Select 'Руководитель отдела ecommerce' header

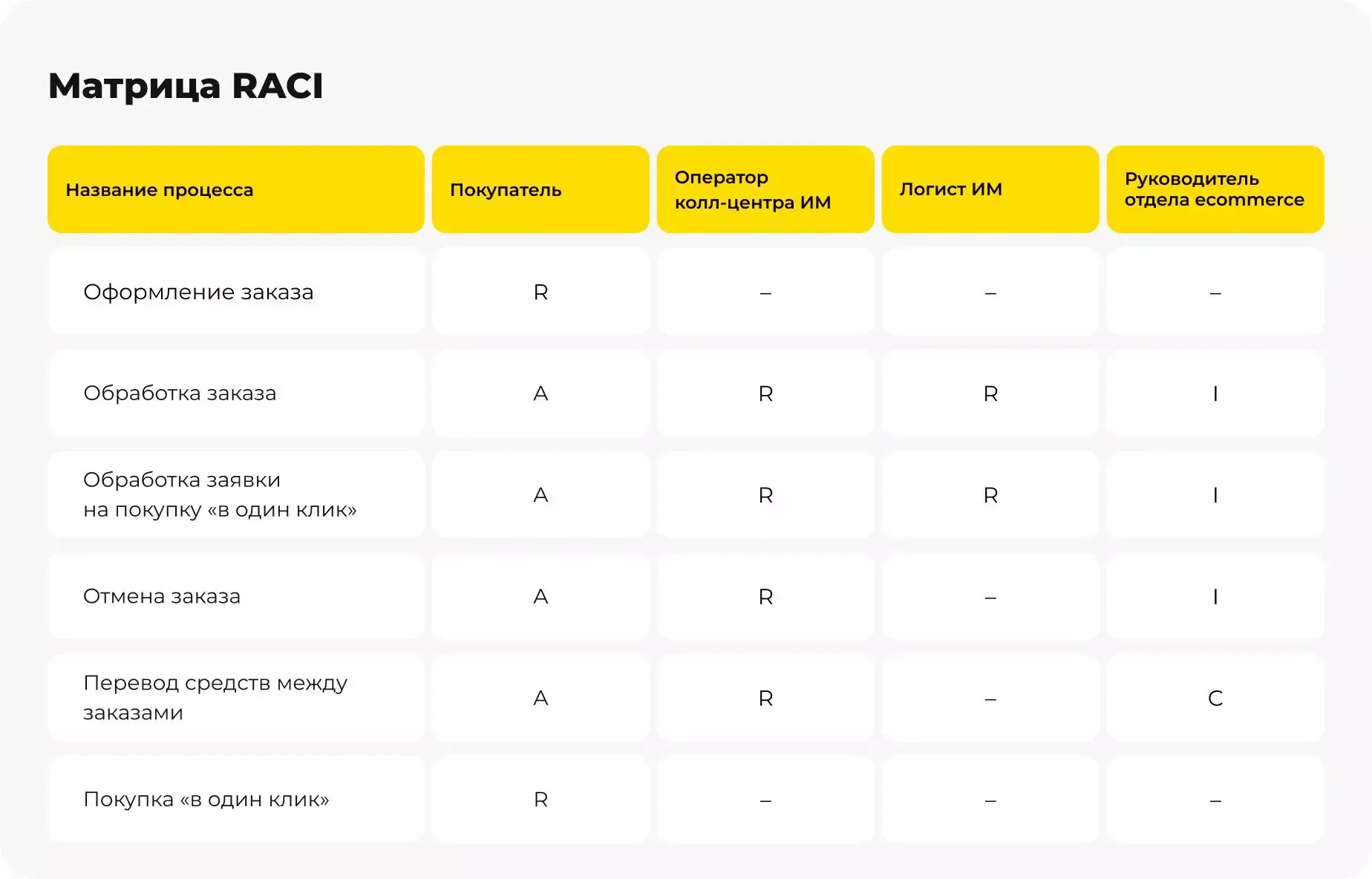click(1214, 189)
